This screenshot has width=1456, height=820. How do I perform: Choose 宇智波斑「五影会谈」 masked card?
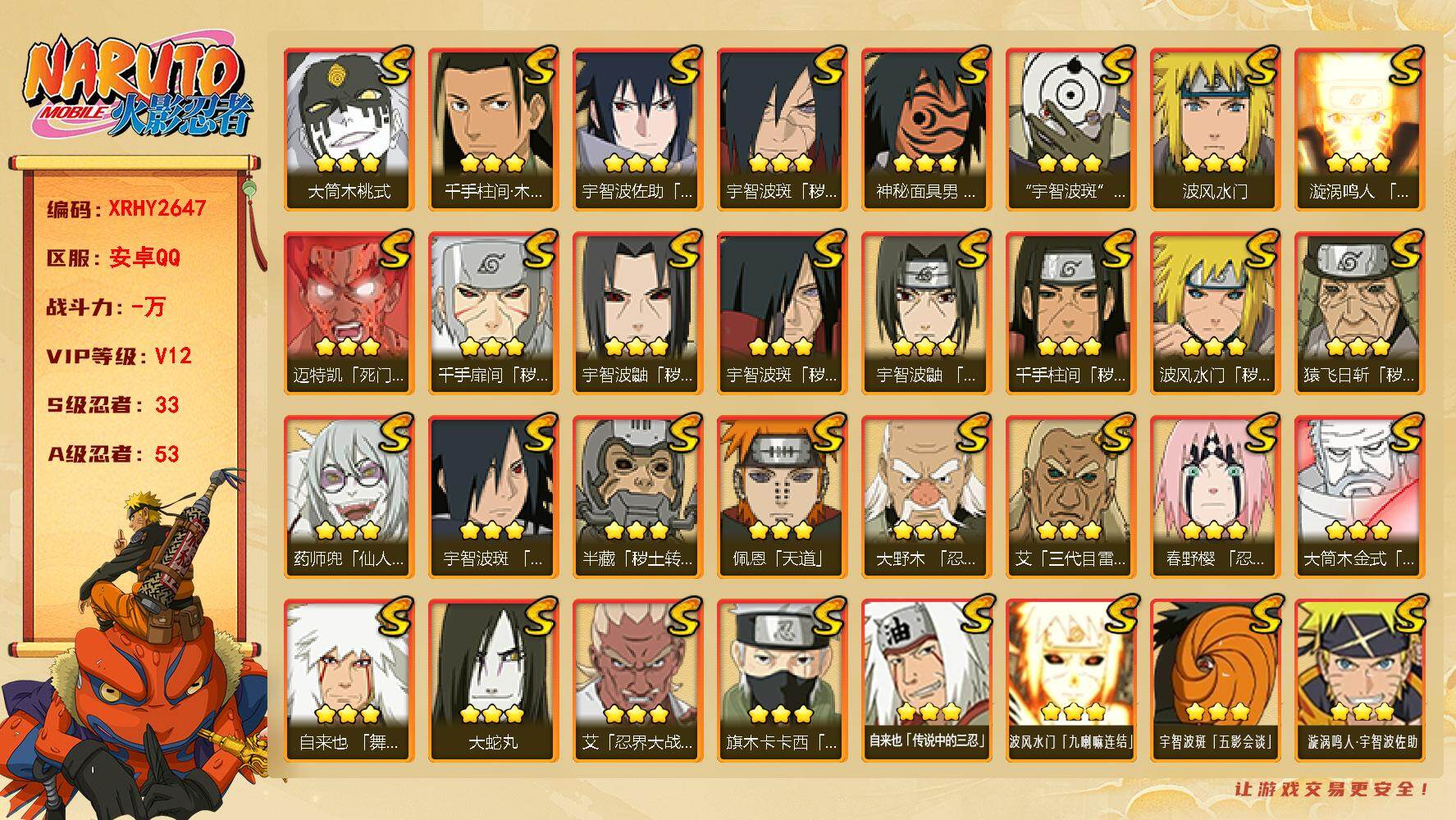pyautogui.click(x=1215, y=681)
